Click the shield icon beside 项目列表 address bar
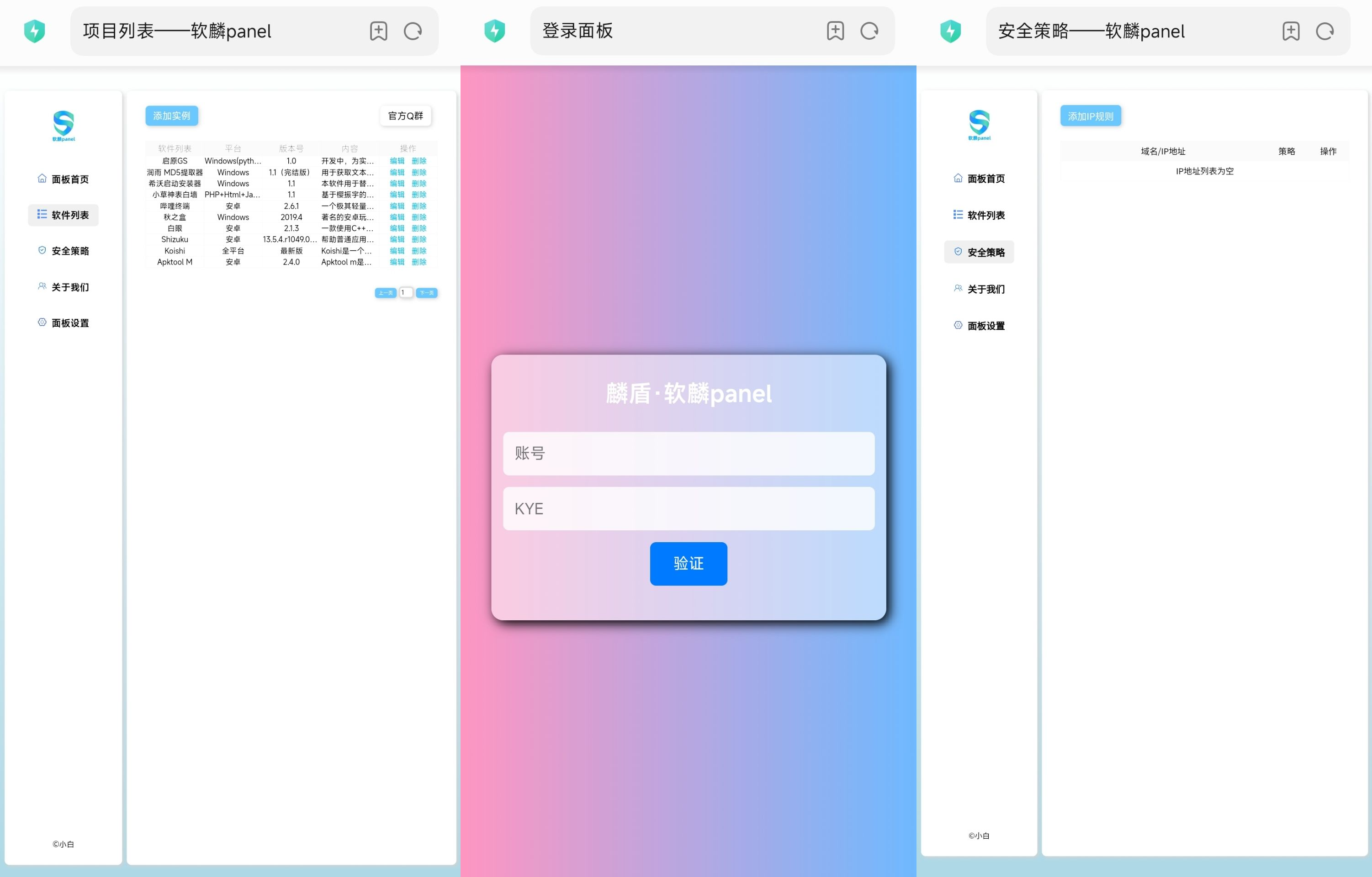This screenshot has width=1372, height=877. click(34, 31)
